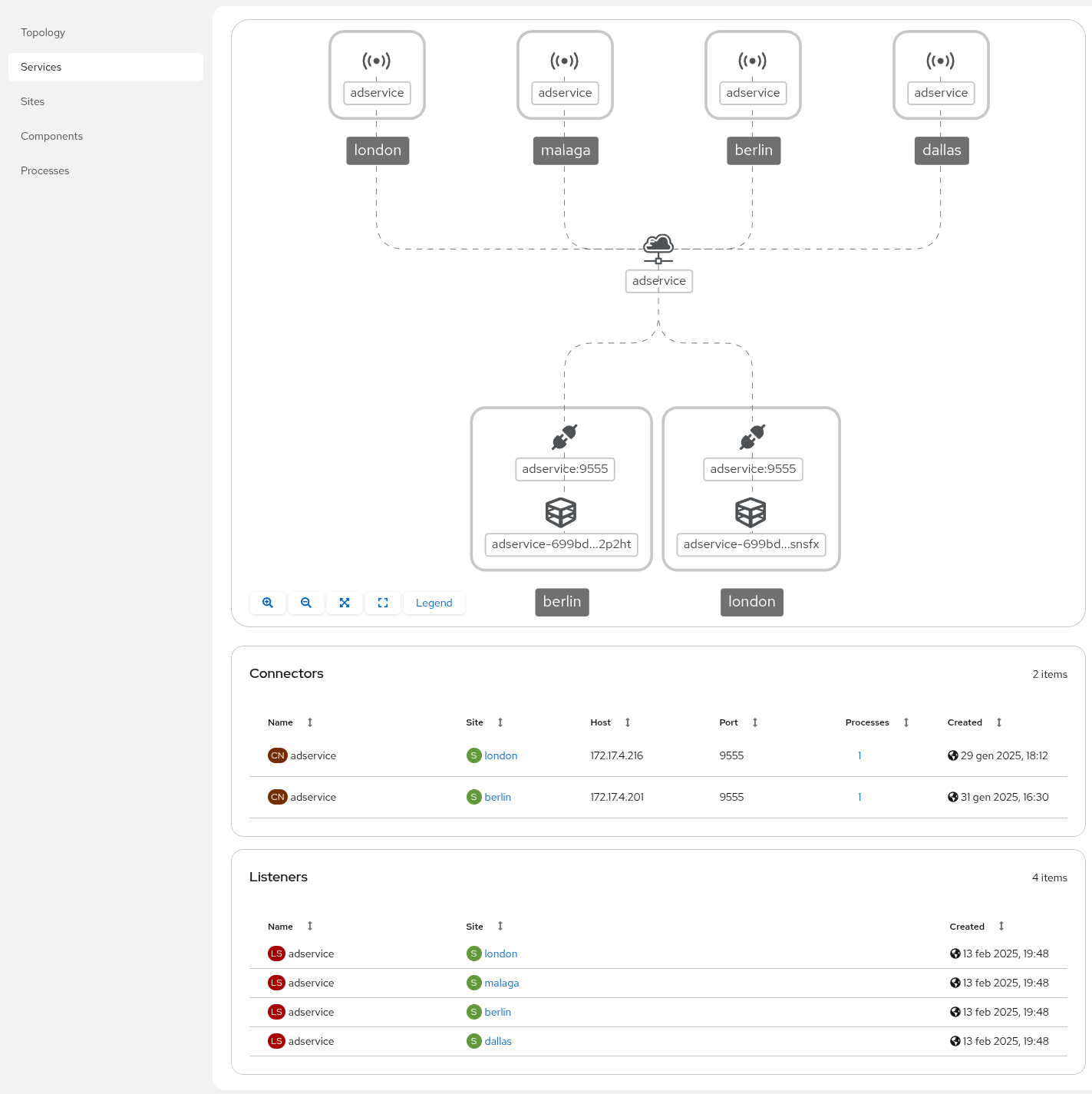Click the fit-to-screen icon beside Legend

383,603
